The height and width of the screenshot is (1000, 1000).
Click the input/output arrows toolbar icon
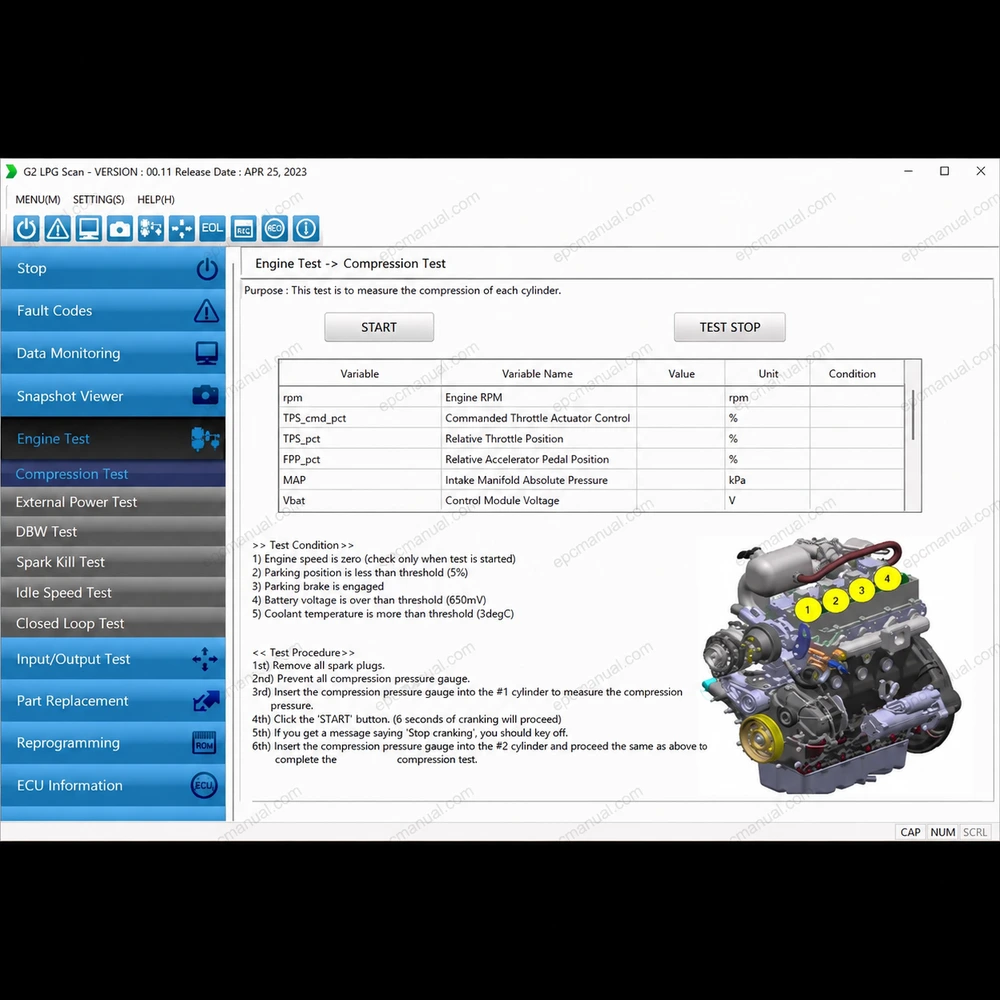(x=182, y=228)
